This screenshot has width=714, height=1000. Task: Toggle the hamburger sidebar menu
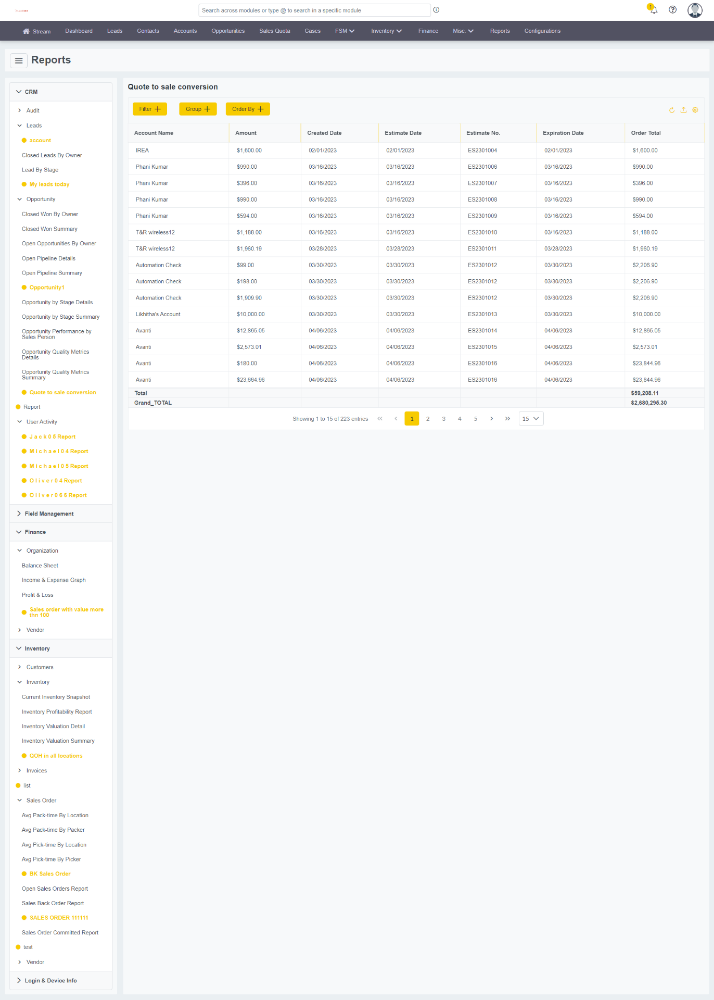tap(19, 61)
